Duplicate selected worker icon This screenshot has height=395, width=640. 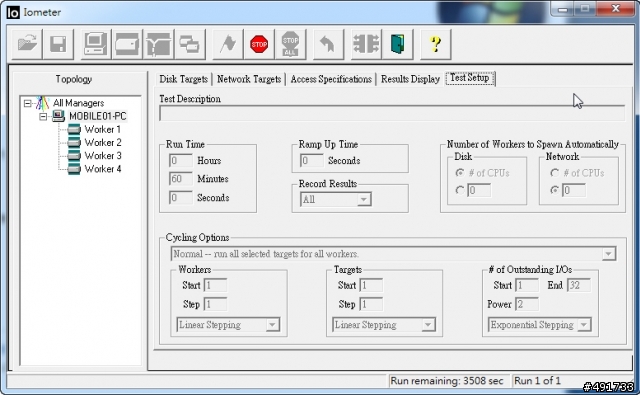[x=190, y=44]
